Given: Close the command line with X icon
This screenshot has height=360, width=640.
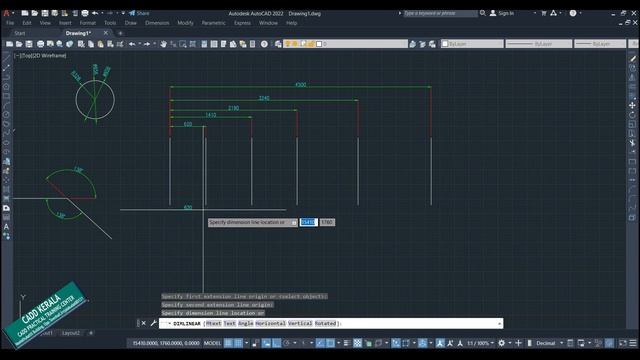Looking at the screenshot, I should (144, 323).
